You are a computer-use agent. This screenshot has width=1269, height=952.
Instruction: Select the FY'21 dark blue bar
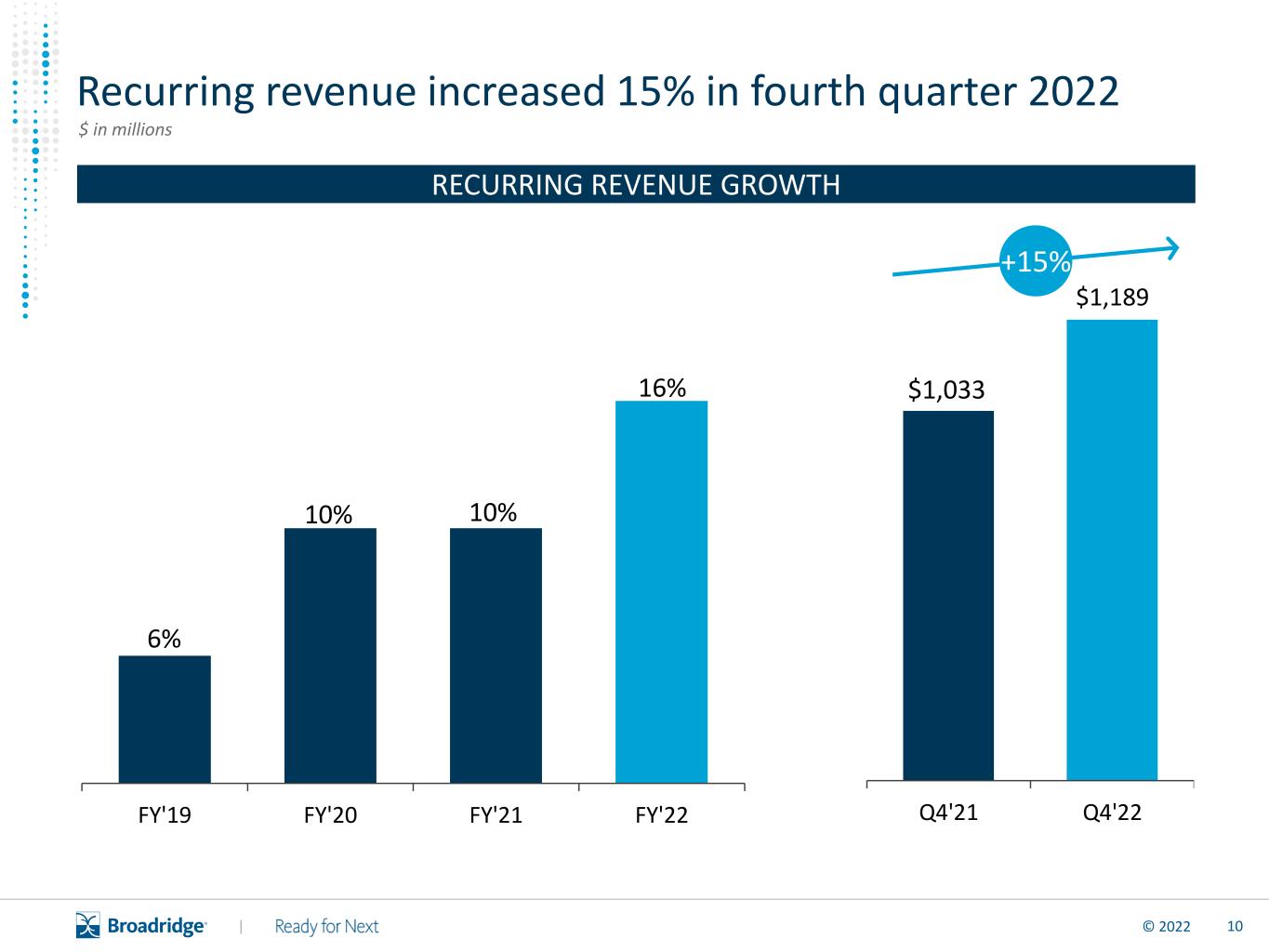(x=496, y=655)
